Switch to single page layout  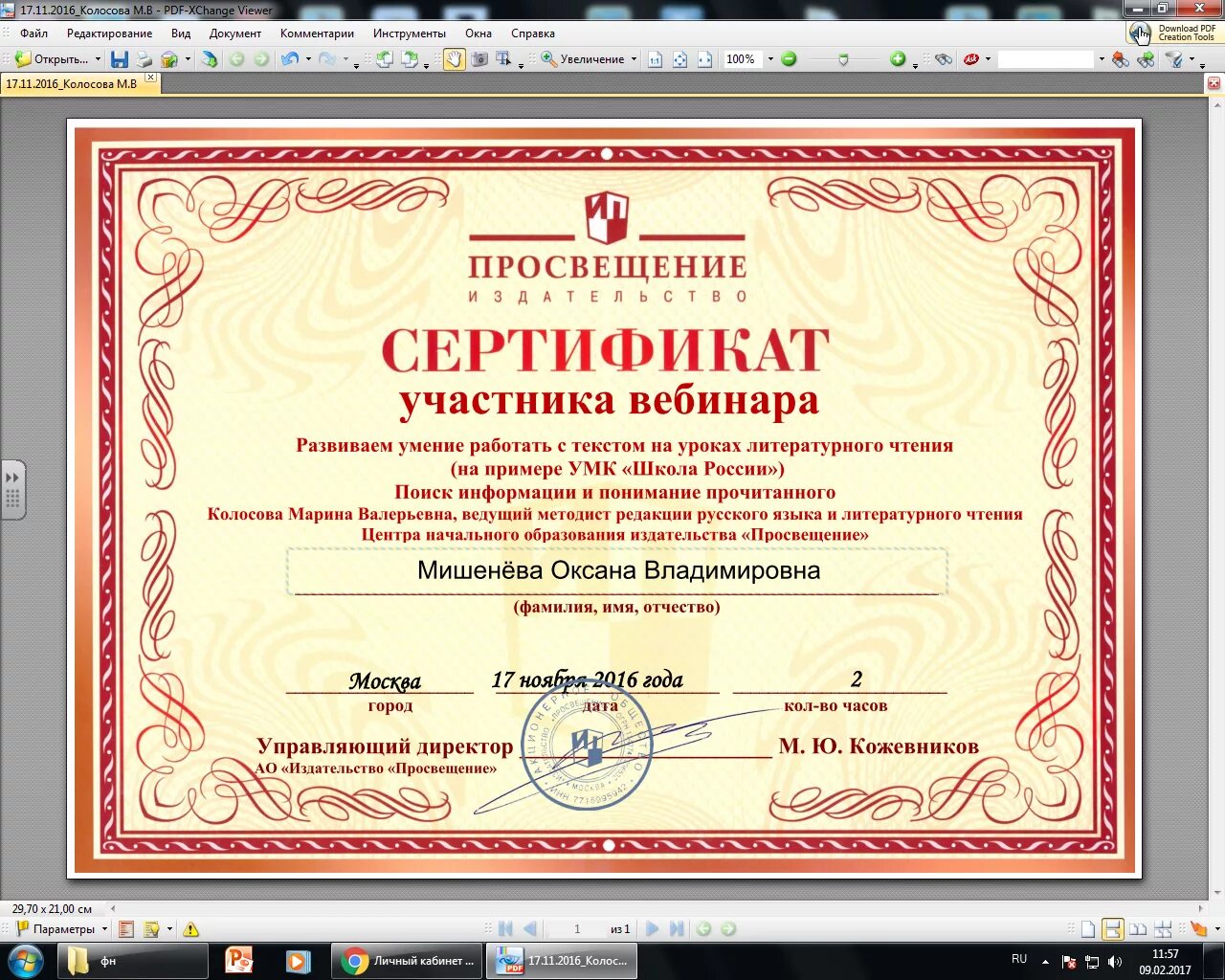[x=1088, y=929]
